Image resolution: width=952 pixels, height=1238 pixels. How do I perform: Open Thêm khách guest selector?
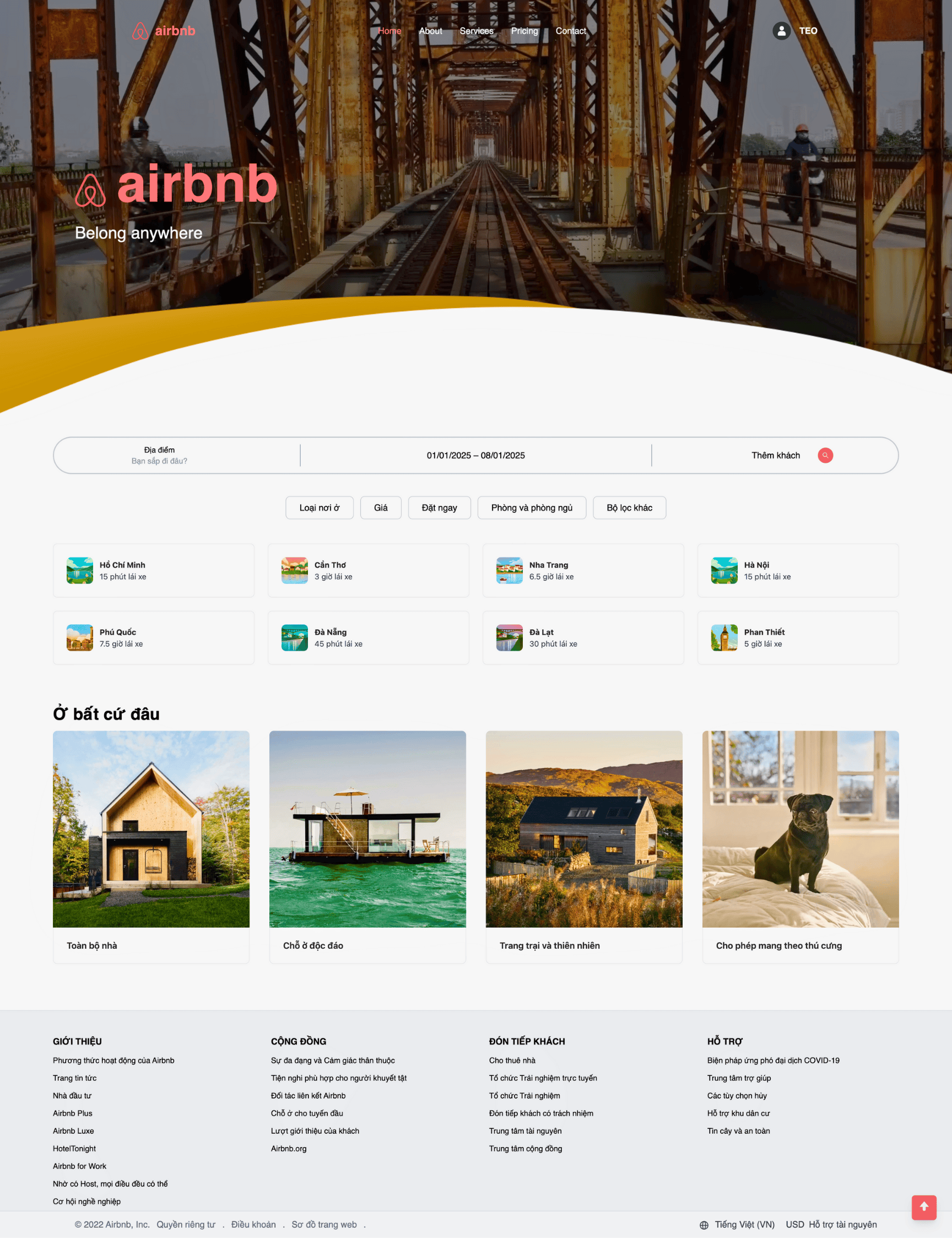pos(775,455)
